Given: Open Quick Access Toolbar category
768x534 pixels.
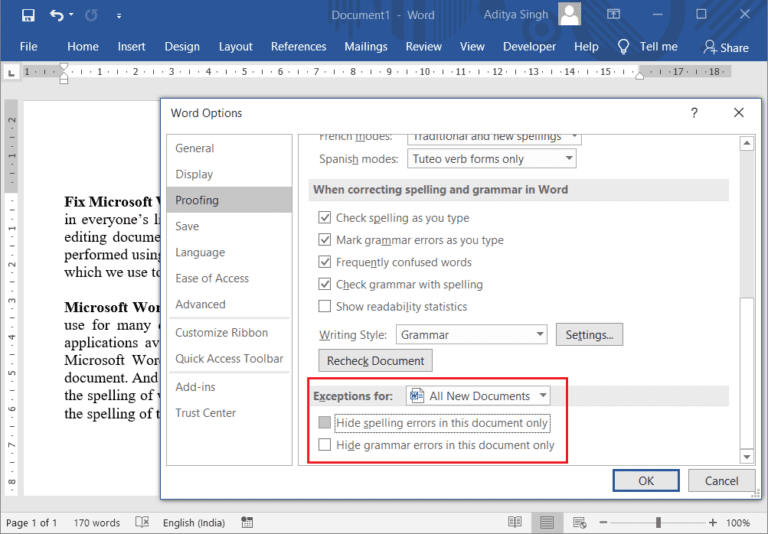Looking at the screenshot, I should pos(229,358).
